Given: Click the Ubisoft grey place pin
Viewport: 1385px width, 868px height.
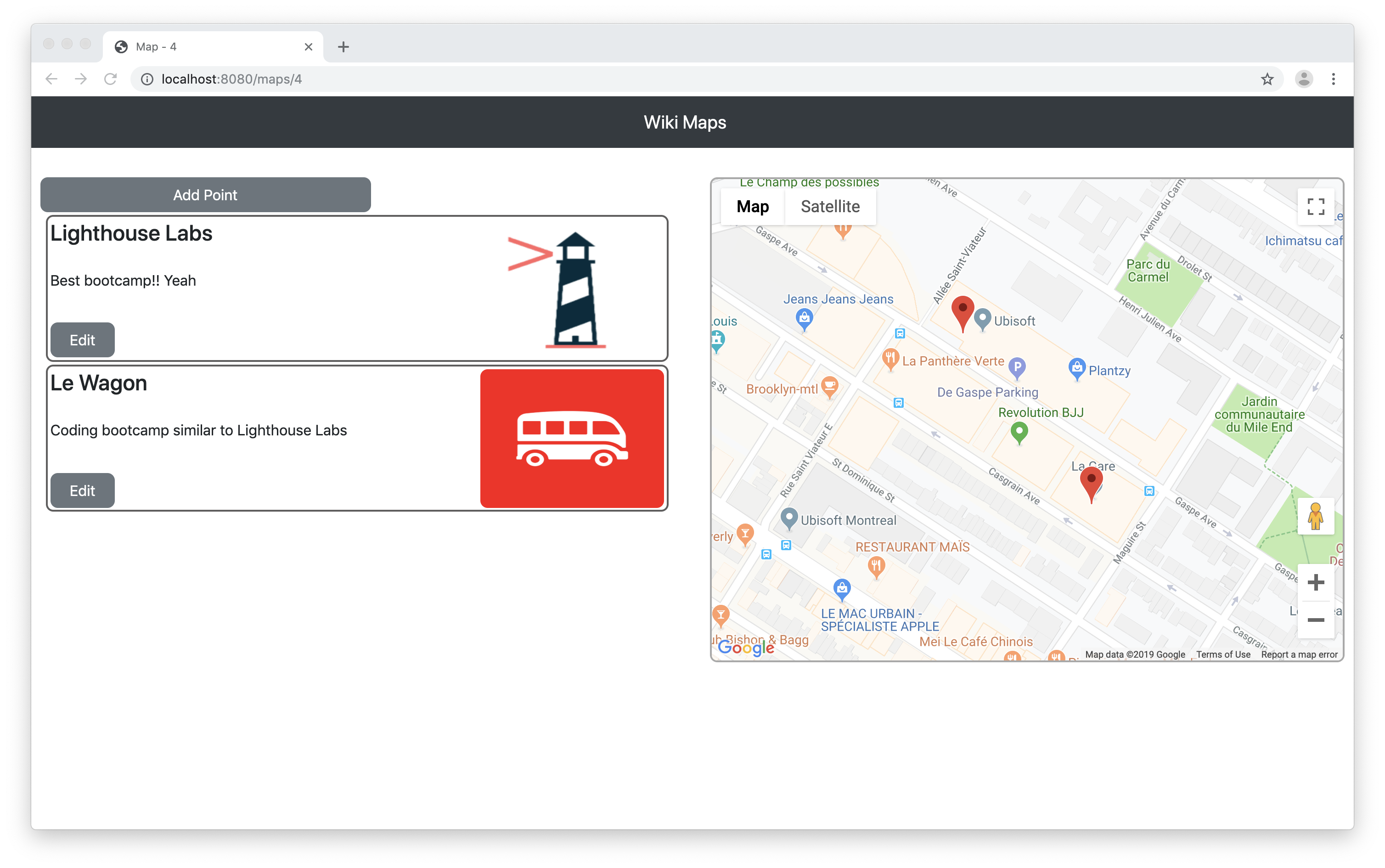Looking at the screenshot, I should coord(983,320).
